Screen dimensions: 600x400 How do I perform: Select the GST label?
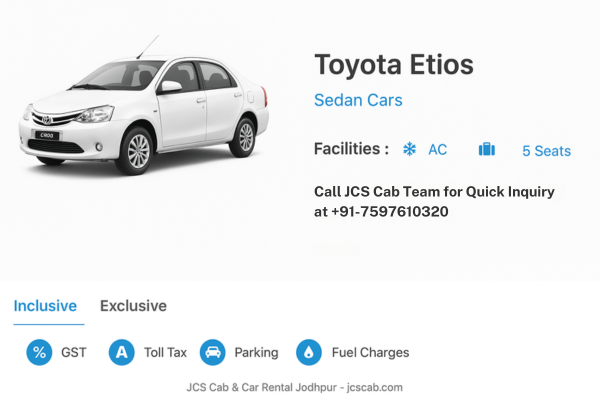tap(74, 353)
